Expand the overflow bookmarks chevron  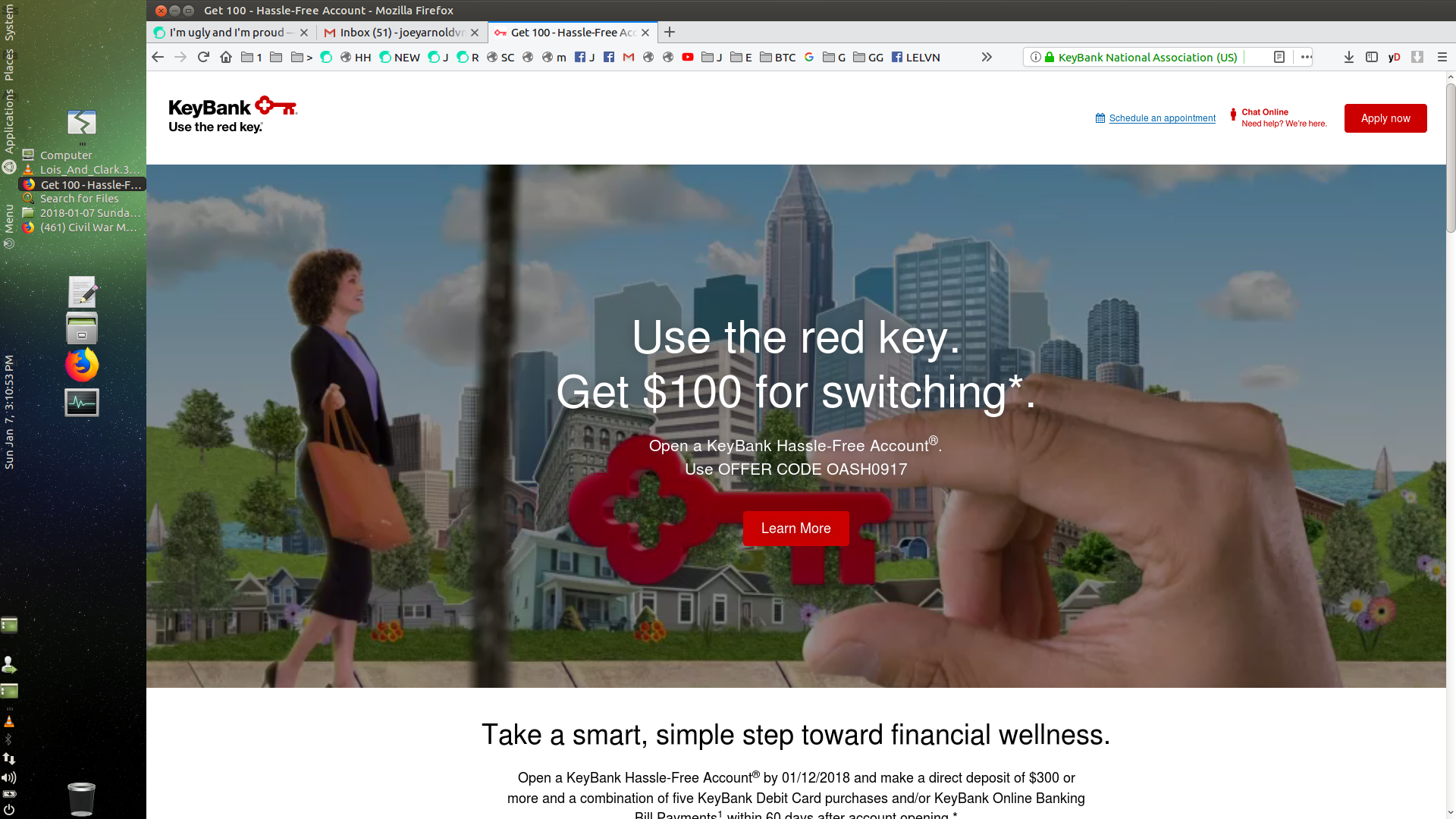pos(986,57)
